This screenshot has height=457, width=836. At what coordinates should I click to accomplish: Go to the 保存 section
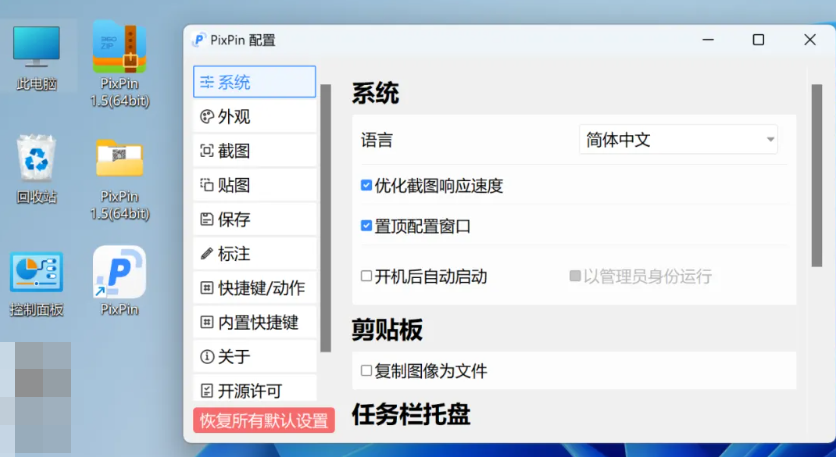[254, 219]
